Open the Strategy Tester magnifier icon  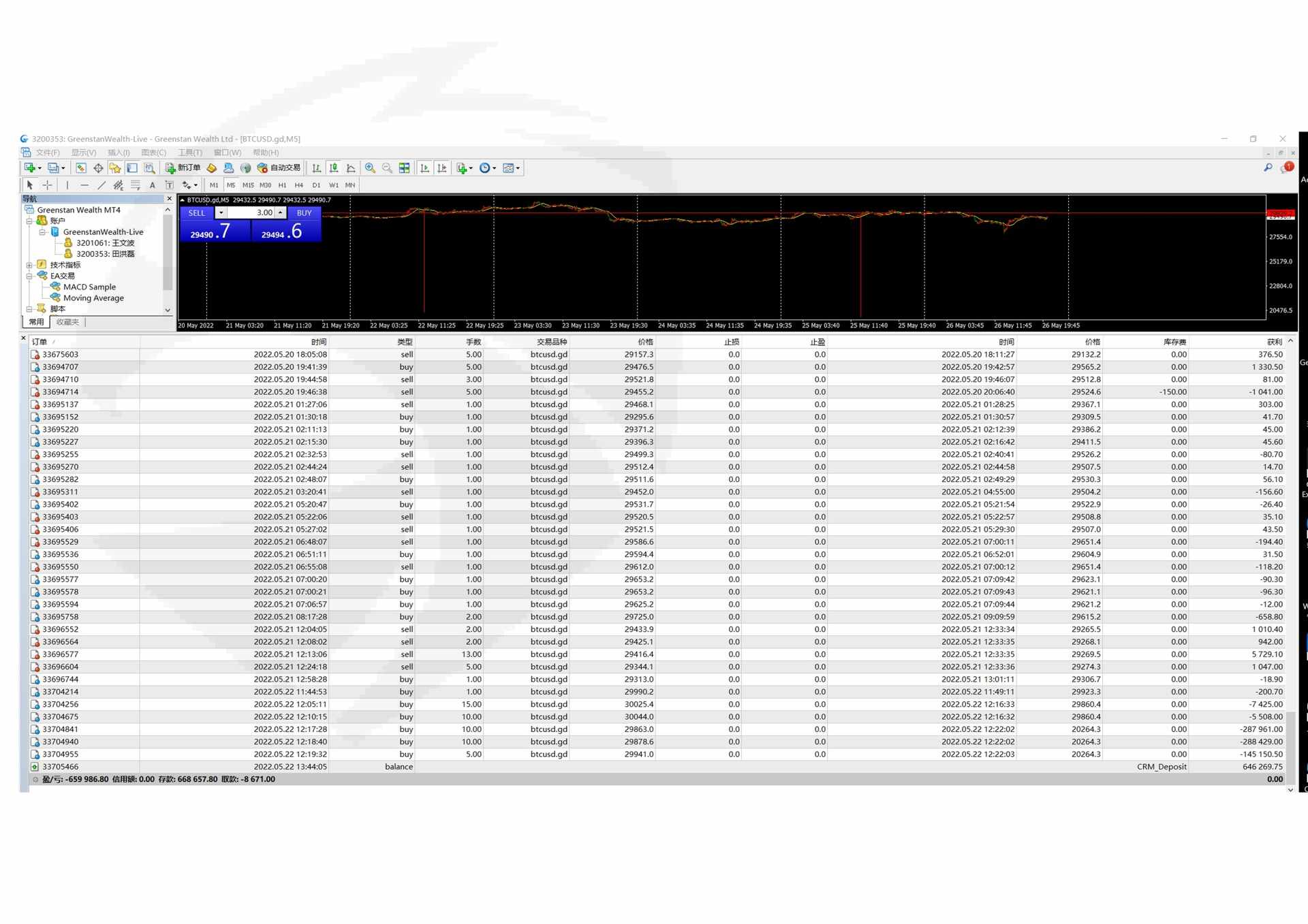pyautogui.click(x=149, y=168)
